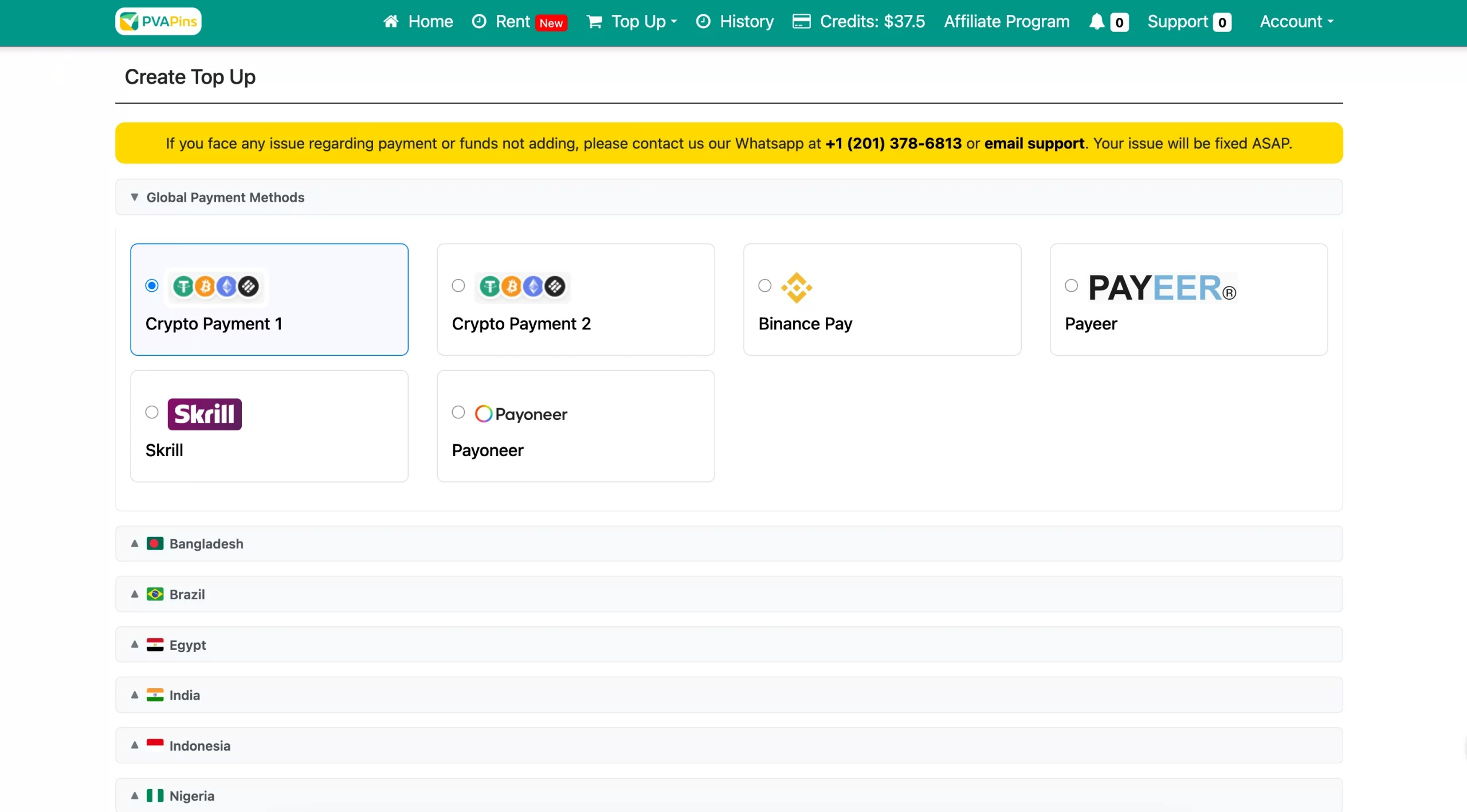Expand the Indonesia payment section

coord(729,745)
